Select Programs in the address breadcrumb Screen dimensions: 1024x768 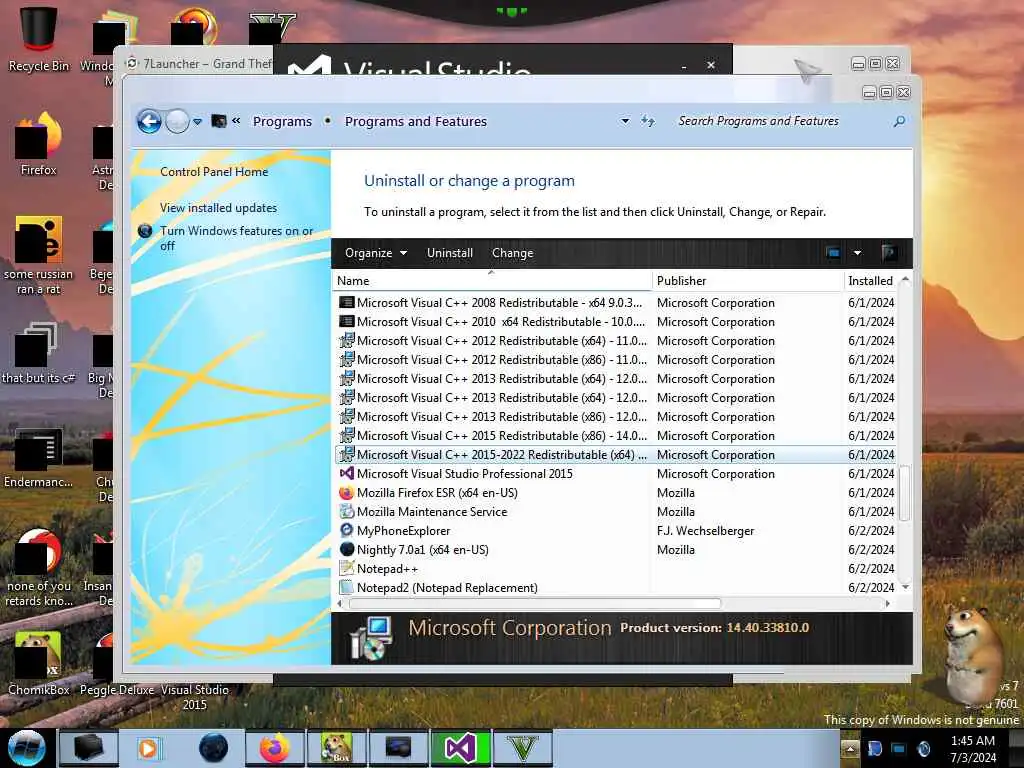point(282,121)
